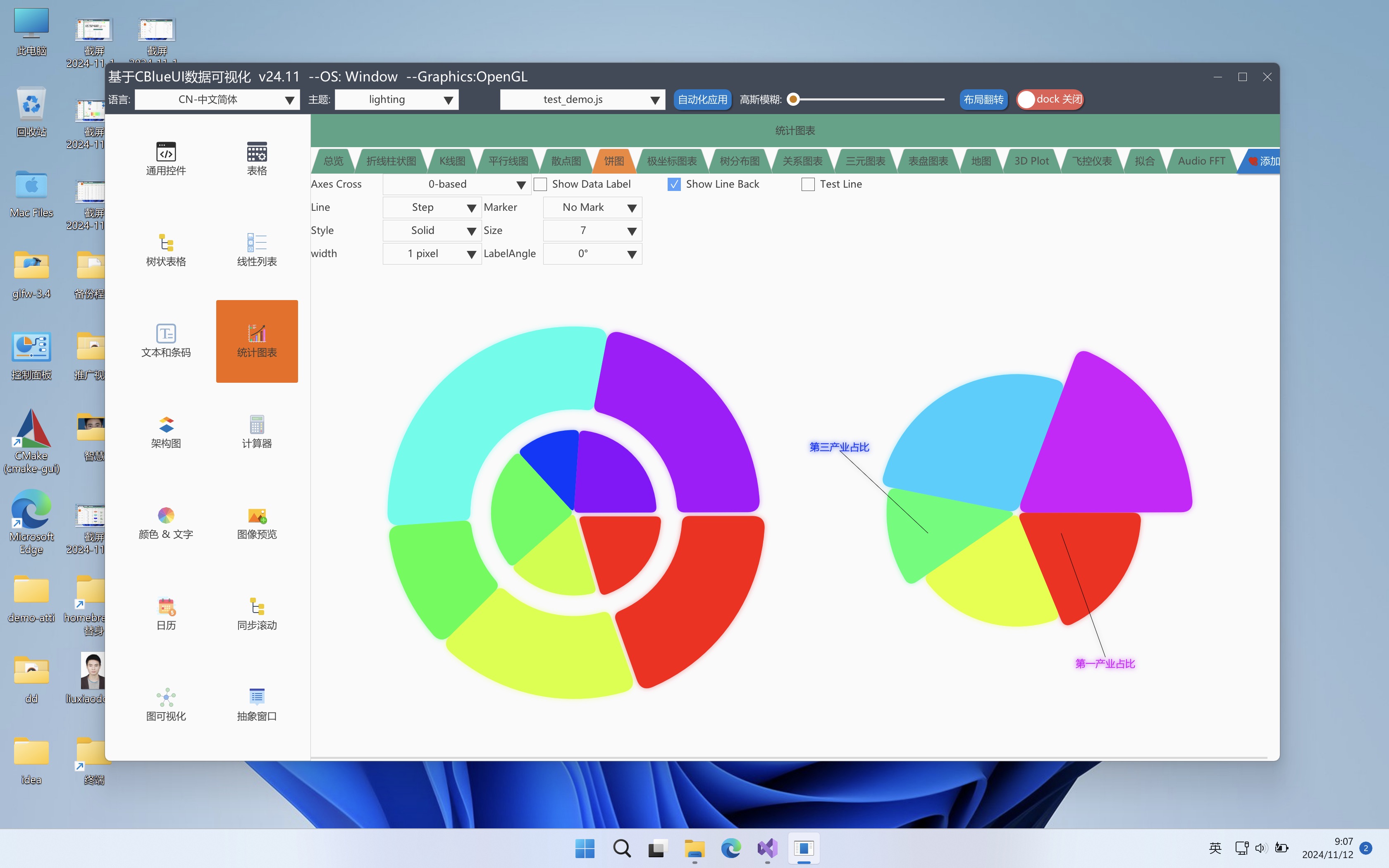Switch to the 散点图 tab
The width and height of the screenshot is (1389, 868).
click(x=566, y=161)
